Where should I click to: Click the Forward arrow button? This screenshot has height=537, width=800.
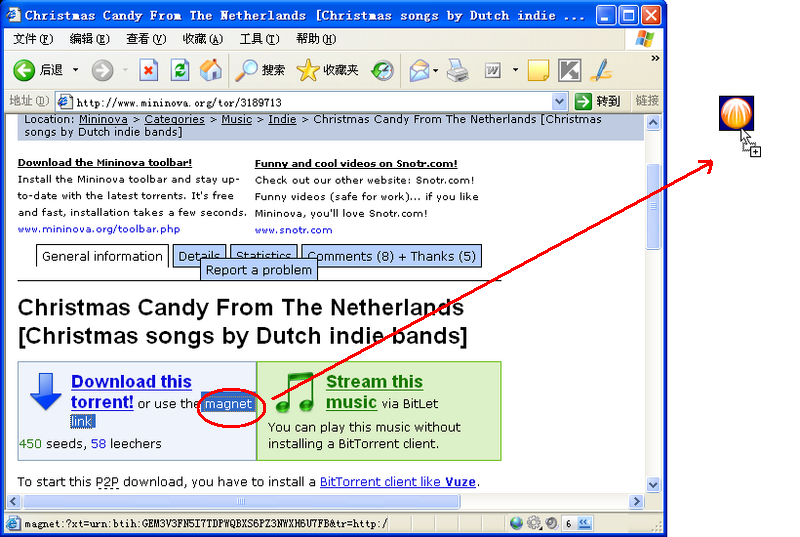point(102,70)
